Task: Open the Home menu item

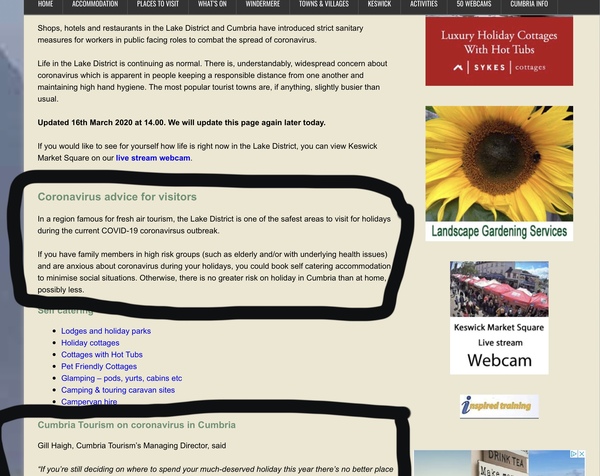Action: 45,5
